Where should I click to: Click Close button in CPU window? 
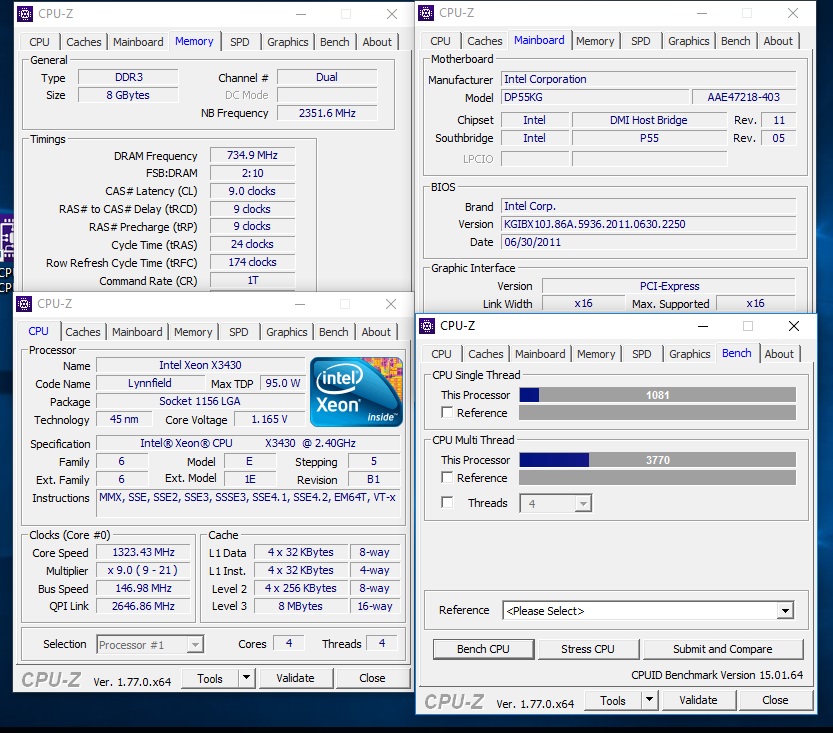[372, 678]
